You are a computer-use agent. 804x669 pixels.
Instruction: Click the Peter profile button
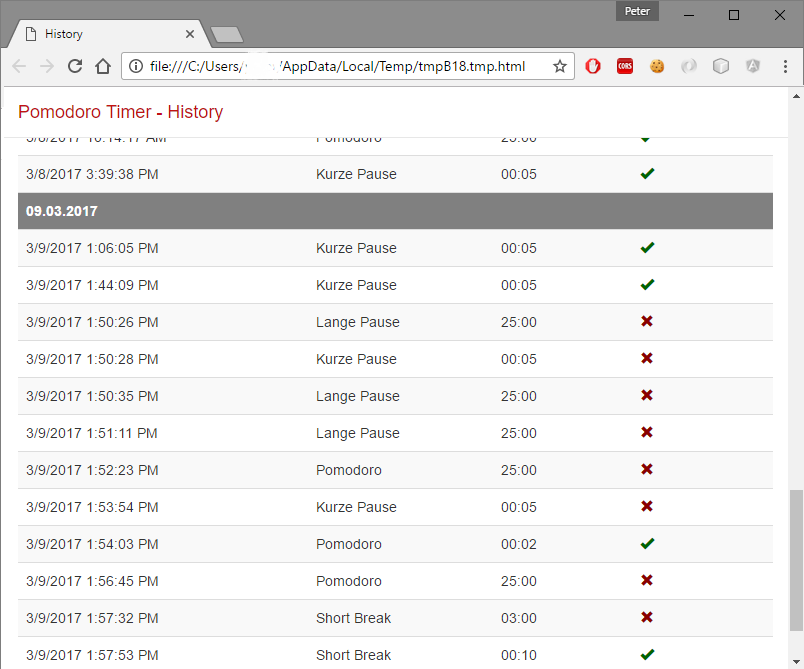(637, 11)
